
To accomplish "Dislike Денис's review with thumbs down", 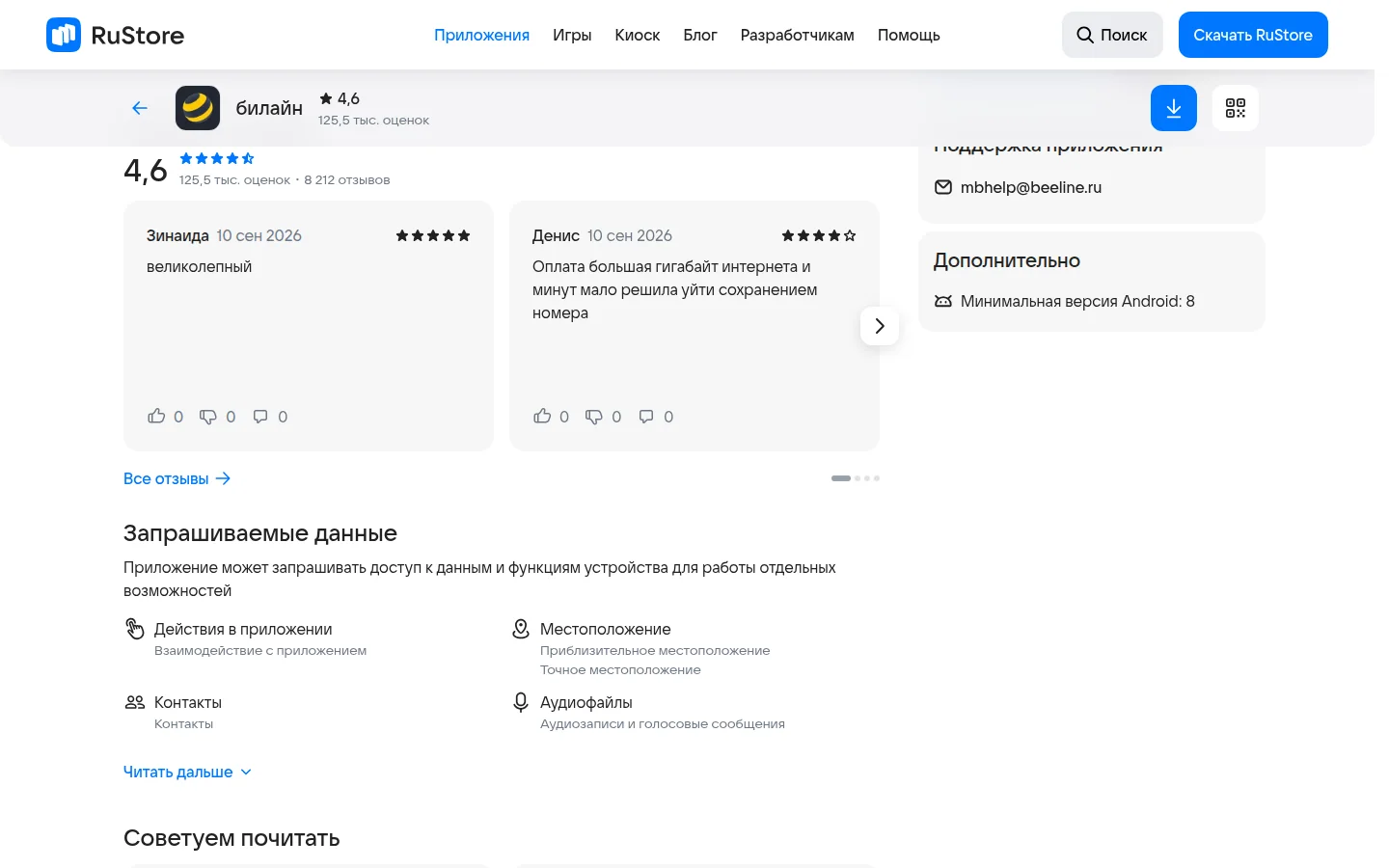I will [x=594, y=417].
